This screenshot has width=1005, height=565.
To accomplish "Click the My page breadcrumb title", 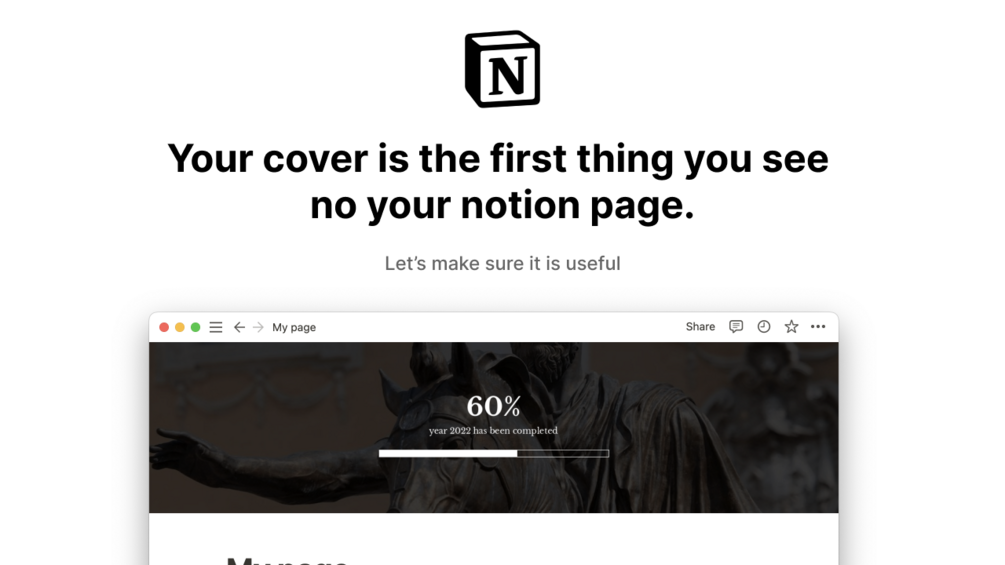I will [294, 327].
